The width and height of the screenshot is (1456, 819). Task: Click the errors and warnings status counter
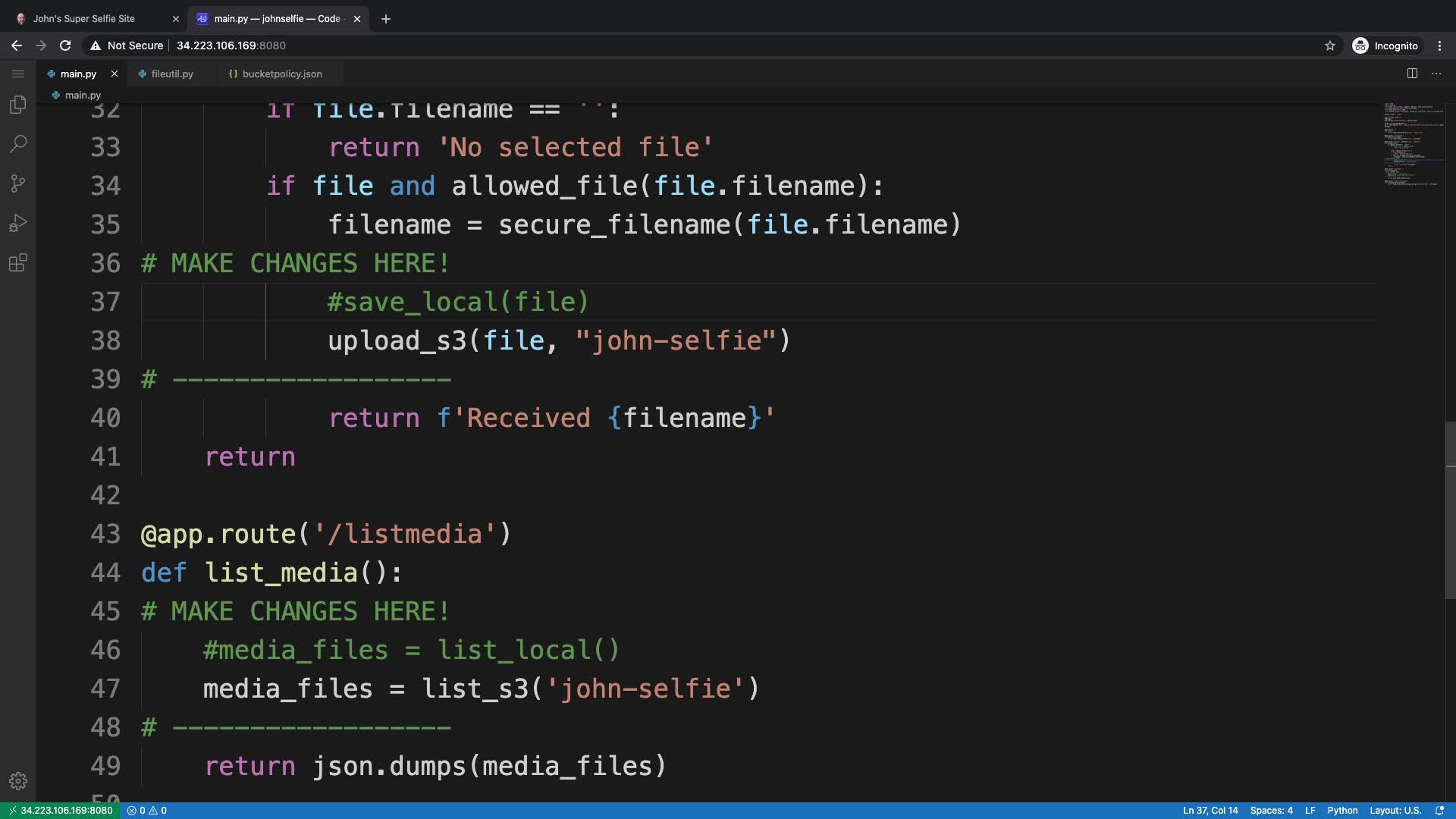147,811
